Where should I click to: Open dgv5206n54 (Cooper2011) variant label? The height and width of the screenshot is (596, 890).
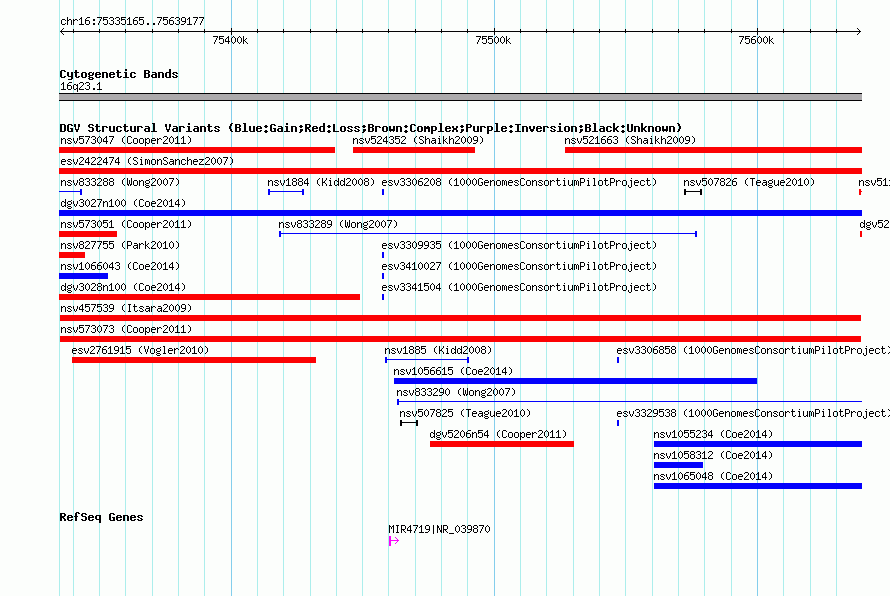coord(498,434)
